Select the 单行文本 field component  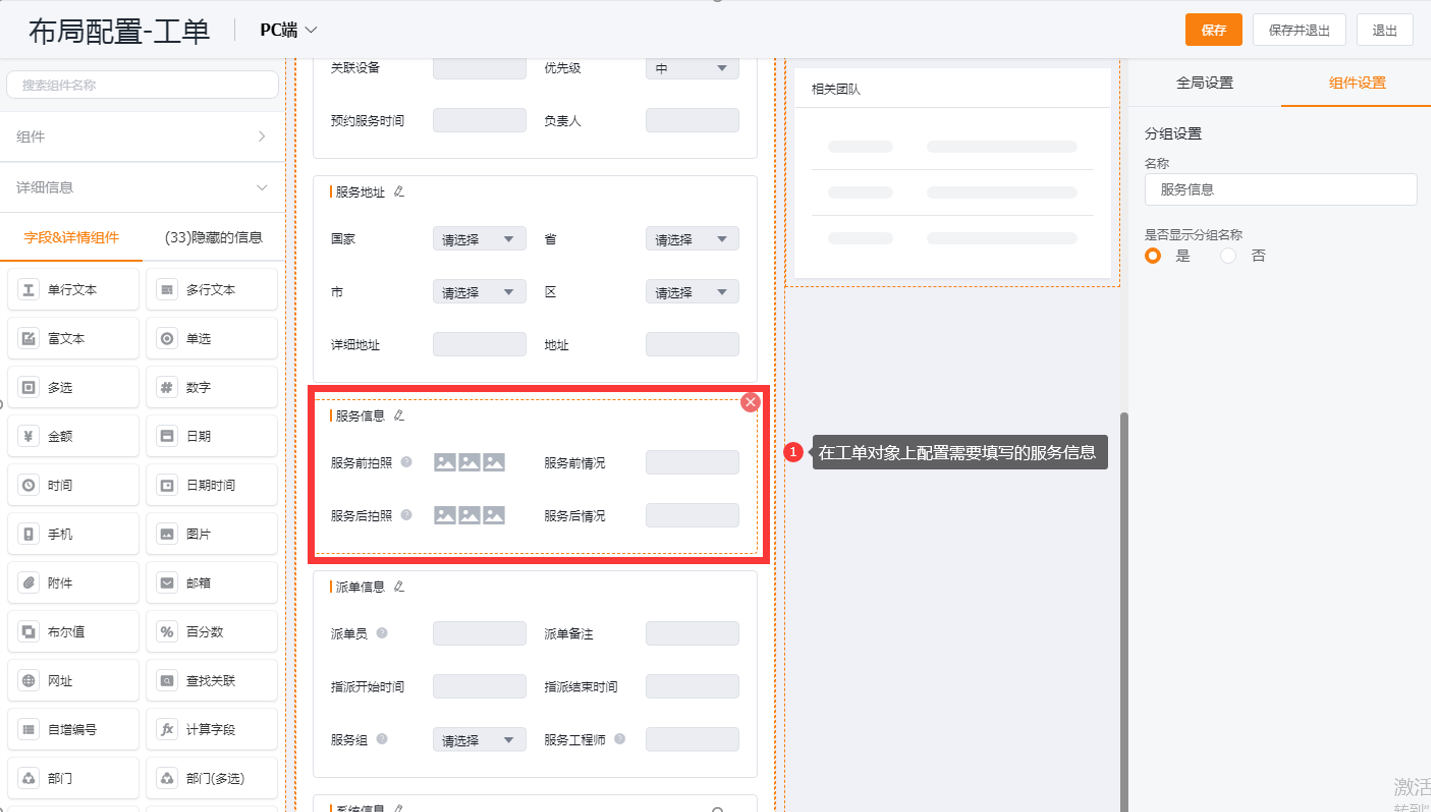click(x=73, y=290)
